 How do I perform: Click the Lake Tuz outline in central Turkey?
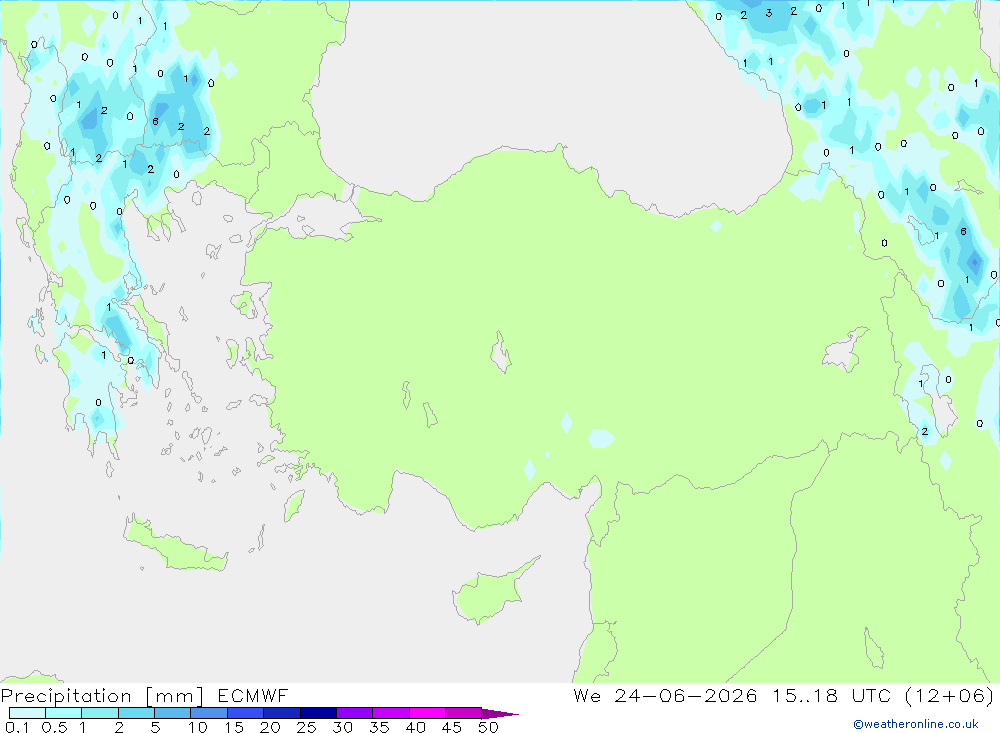[x=501, y=353]
